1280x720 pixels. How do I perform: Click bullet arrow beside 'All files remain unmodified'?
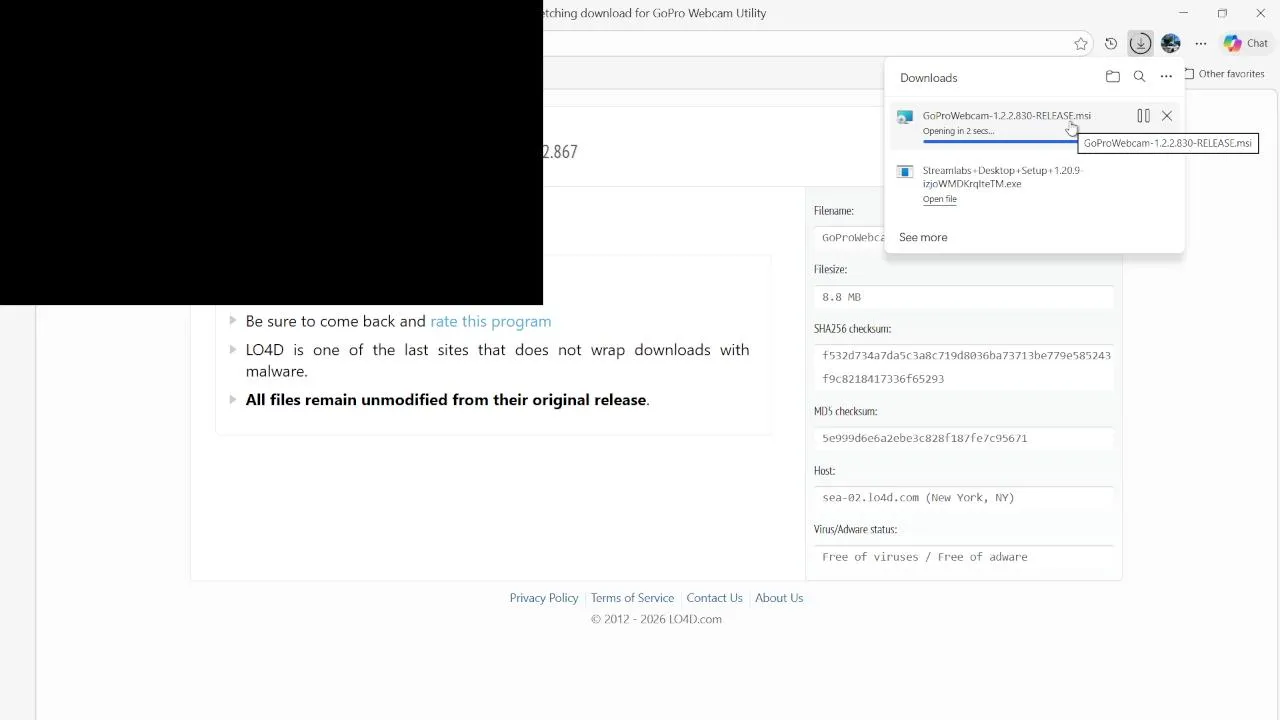coord(233,400)
